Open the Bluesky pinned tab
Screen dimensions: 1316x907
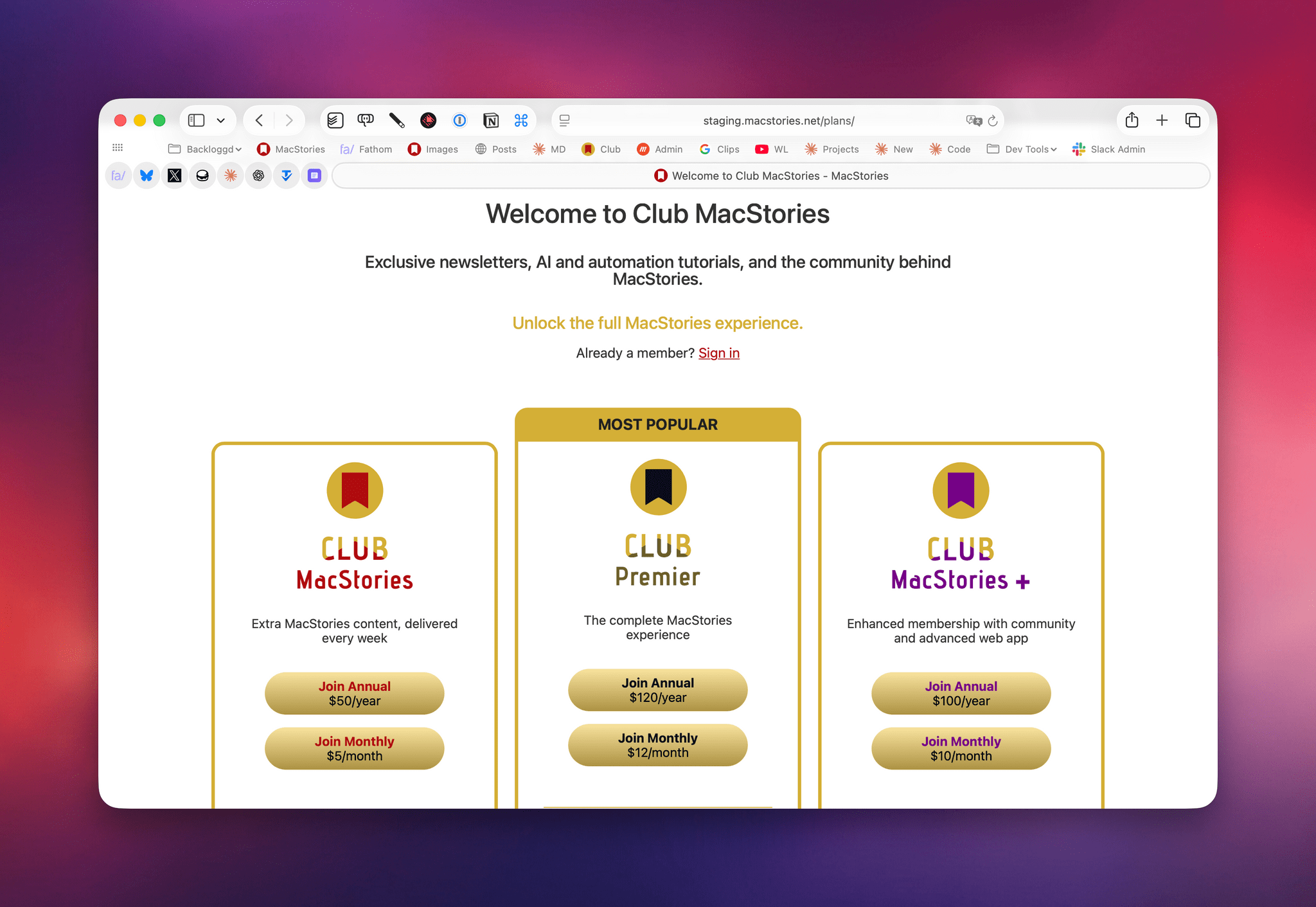click(147, 175)
